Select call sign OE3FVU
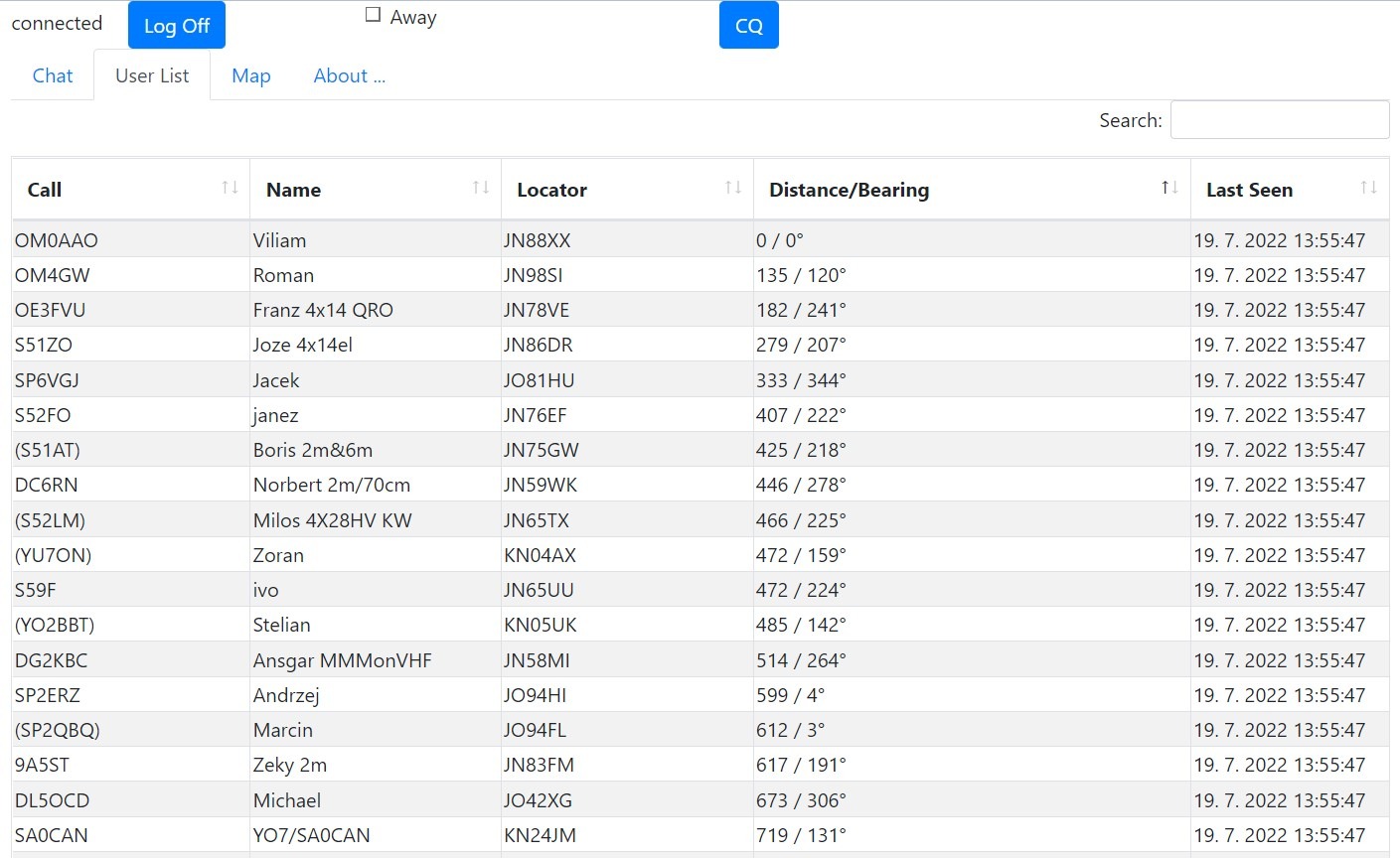This screenshot has width=1400, height=858. pyautogui.click(x=51, y=310)
